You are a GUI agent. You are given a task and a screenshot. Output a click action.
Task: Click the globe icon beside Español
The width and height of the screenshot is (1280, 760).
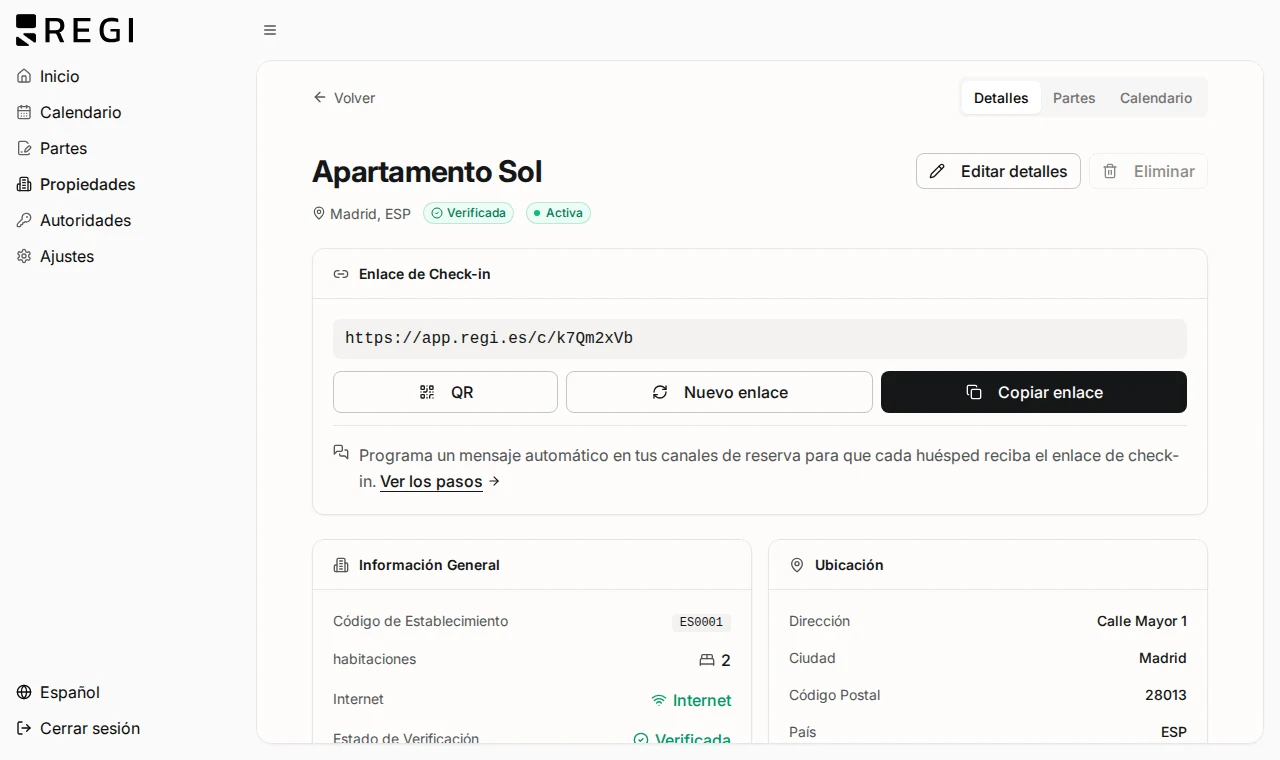24,692
